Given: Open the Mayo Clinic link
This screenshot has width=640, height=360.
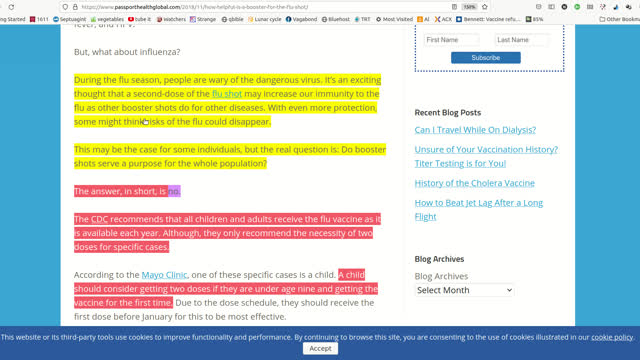Looking at the screenshot, I should click(x=164, y=275).
